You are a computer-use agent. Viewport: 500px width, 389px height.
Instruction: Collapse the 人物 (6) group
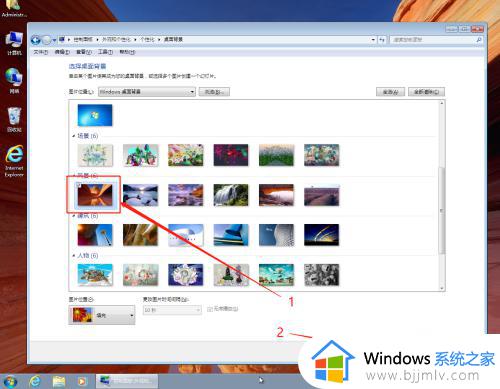(x=74, y=256)
